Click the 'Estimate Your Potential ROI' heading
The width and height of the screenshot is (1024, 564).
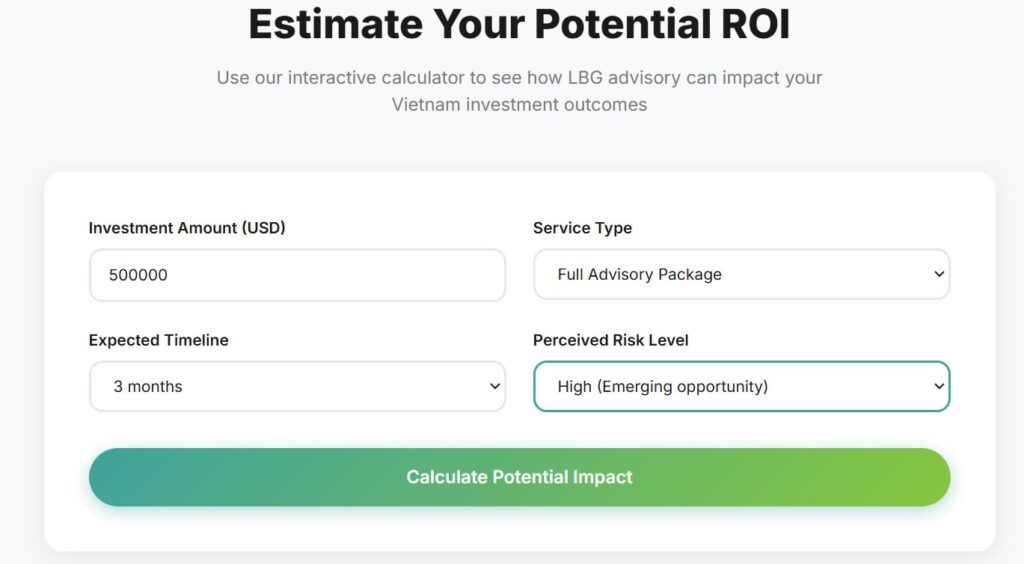click(519, 25)
